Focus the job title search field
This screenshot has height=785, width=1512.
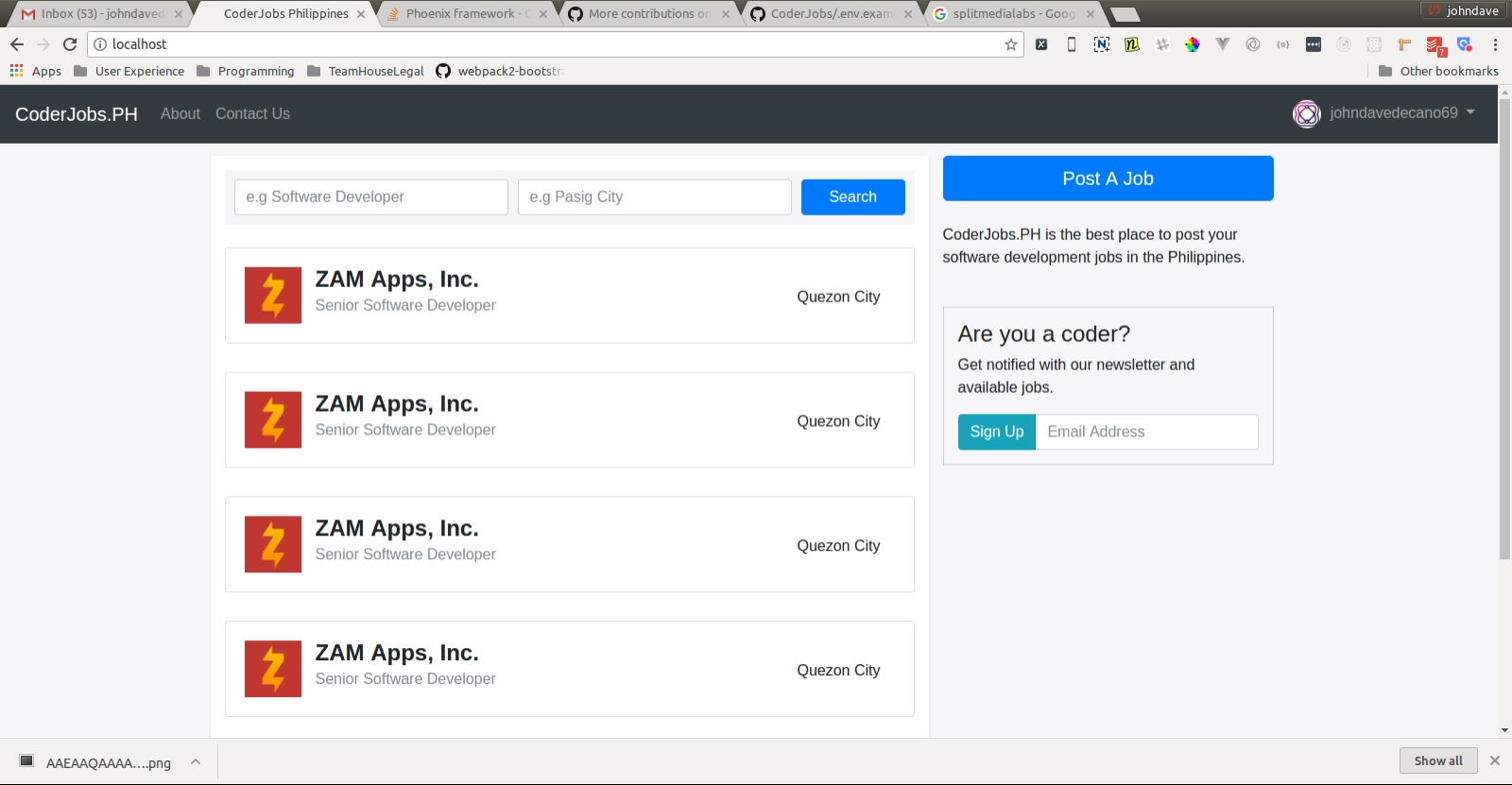click(371, 196)
